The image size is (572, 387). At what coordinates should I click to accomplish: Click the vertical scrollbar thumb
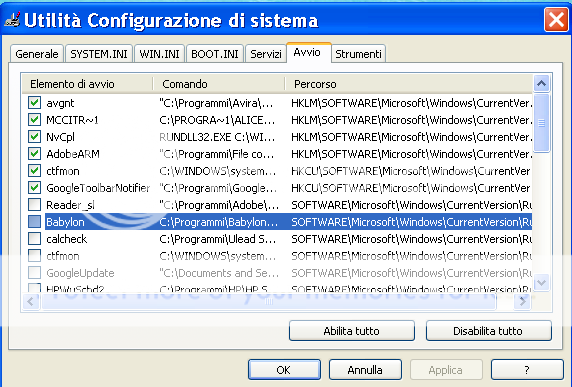(x=541, y=123)
